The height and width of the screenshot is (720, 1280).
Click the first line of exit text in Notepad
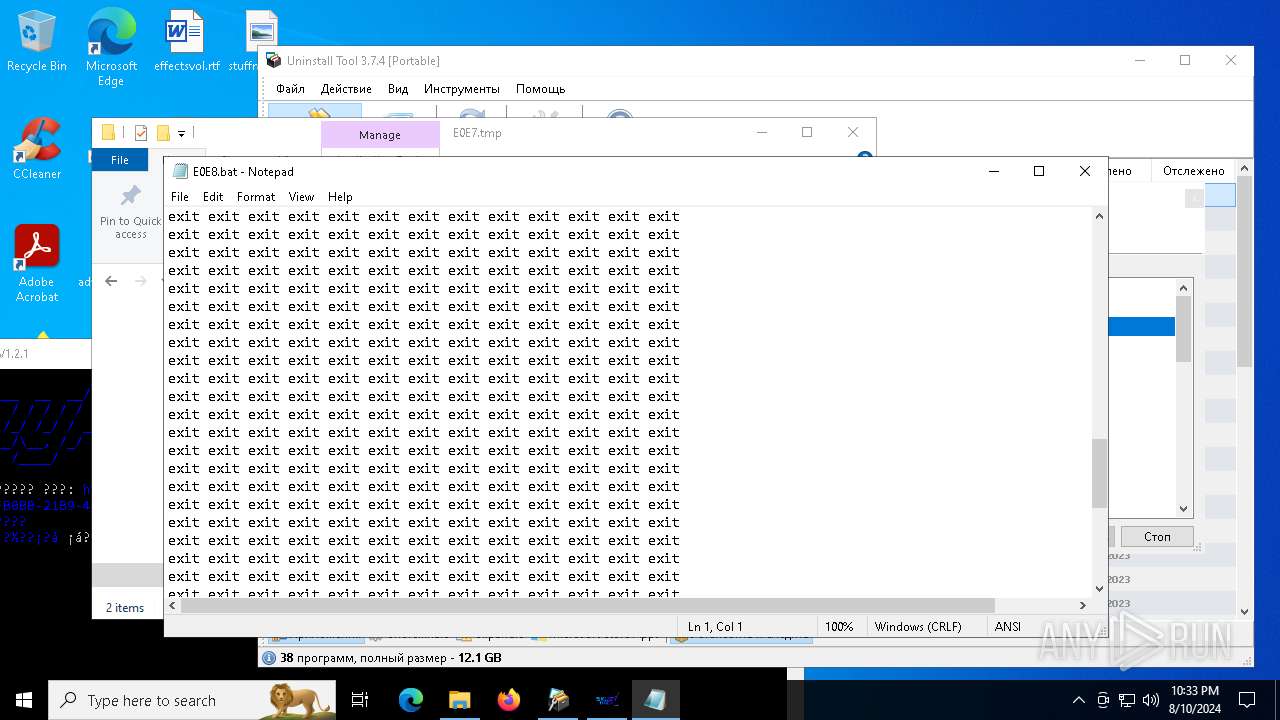pos(424,216)
